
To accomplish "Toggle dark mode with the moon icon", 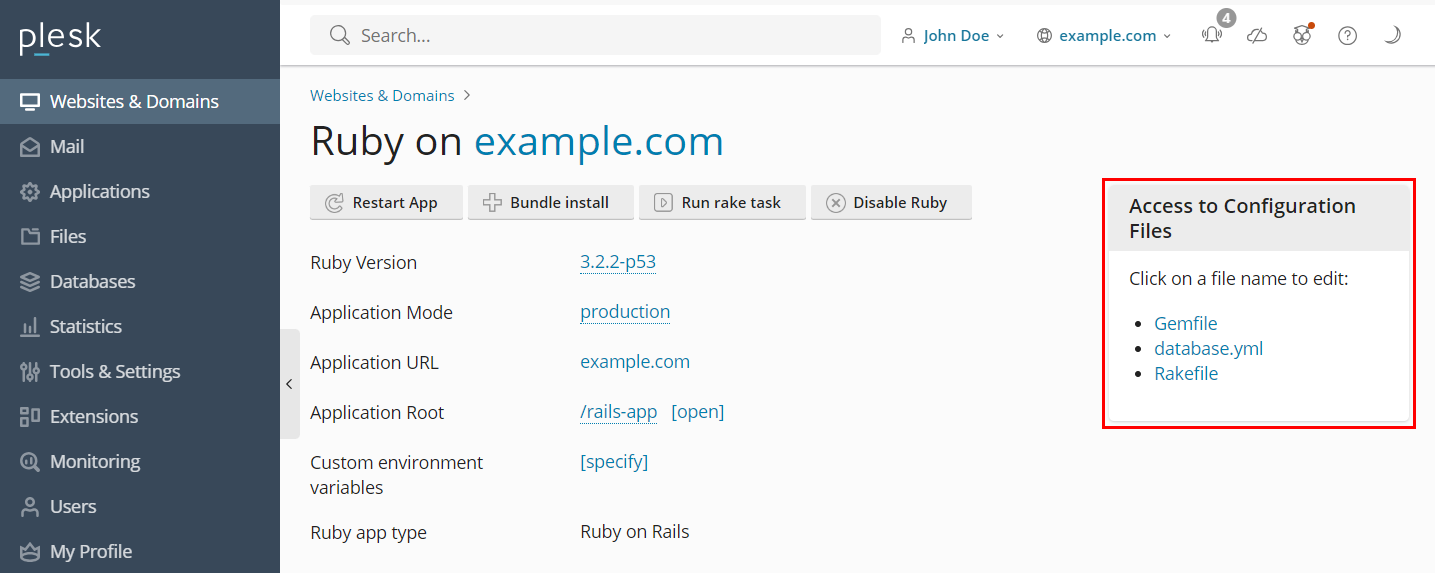I will (x=1392, y=36).
